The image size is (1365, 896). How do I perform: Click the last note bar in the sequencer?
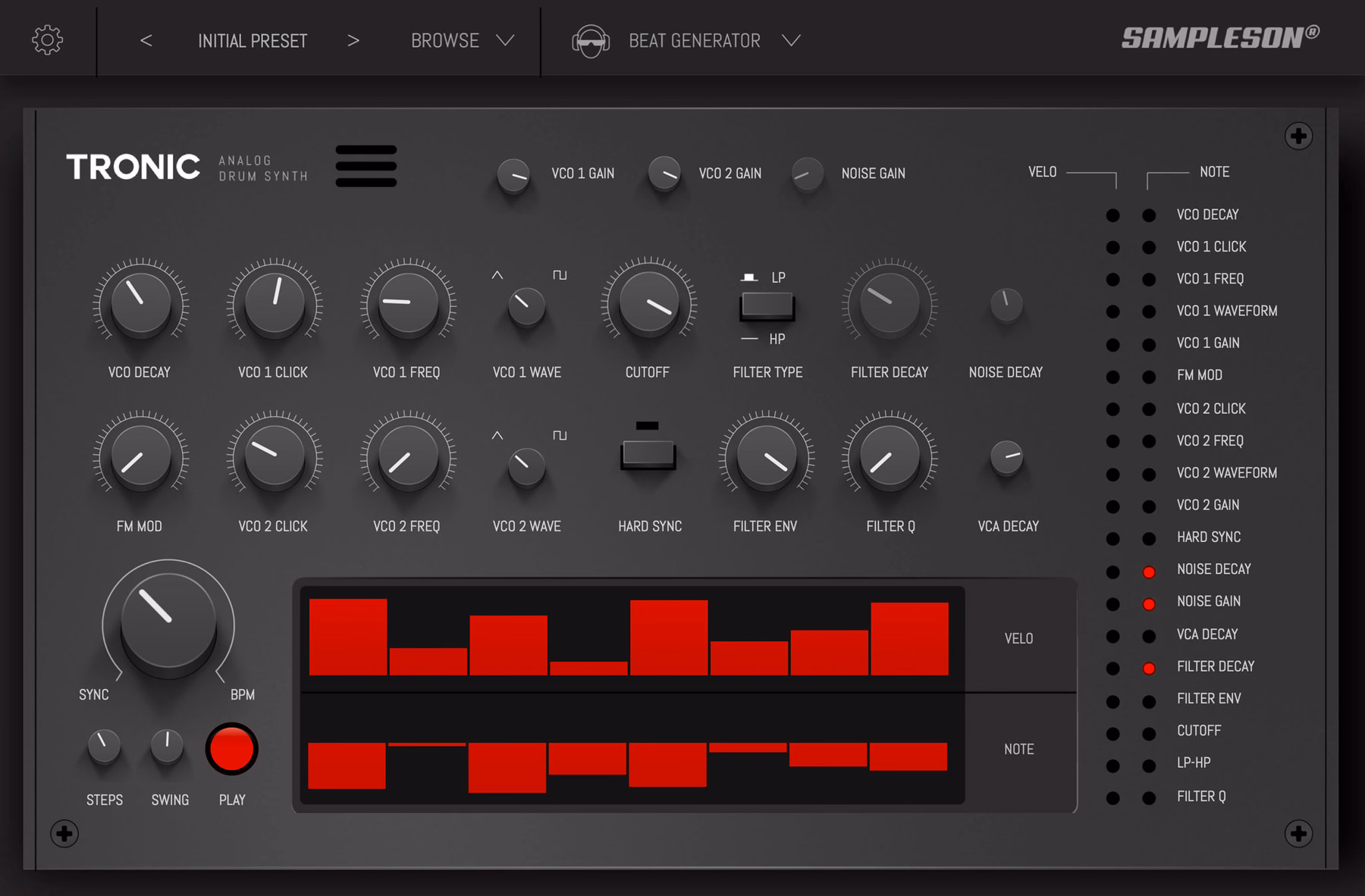point(908,757)
